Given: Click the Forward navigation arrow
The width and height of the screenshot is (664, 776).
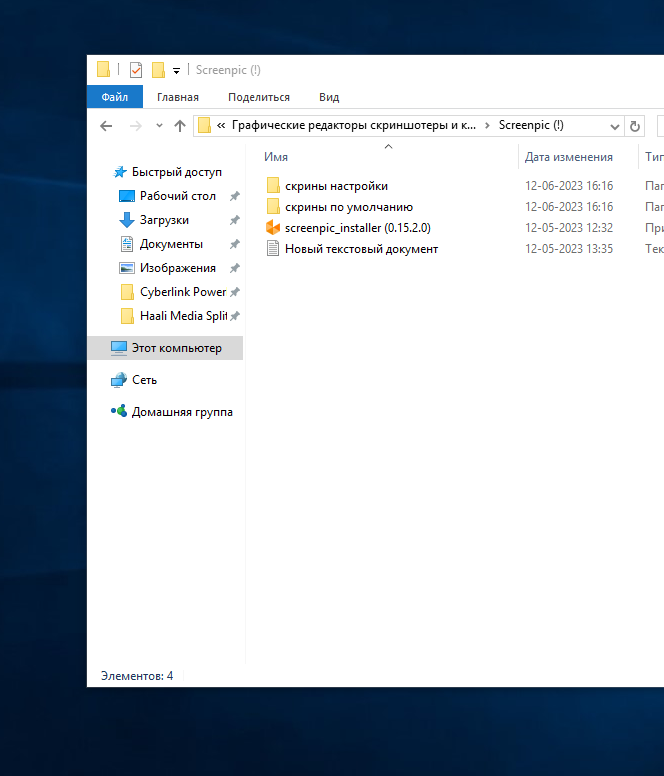Looking at the screenshot, I should point(136,126).
